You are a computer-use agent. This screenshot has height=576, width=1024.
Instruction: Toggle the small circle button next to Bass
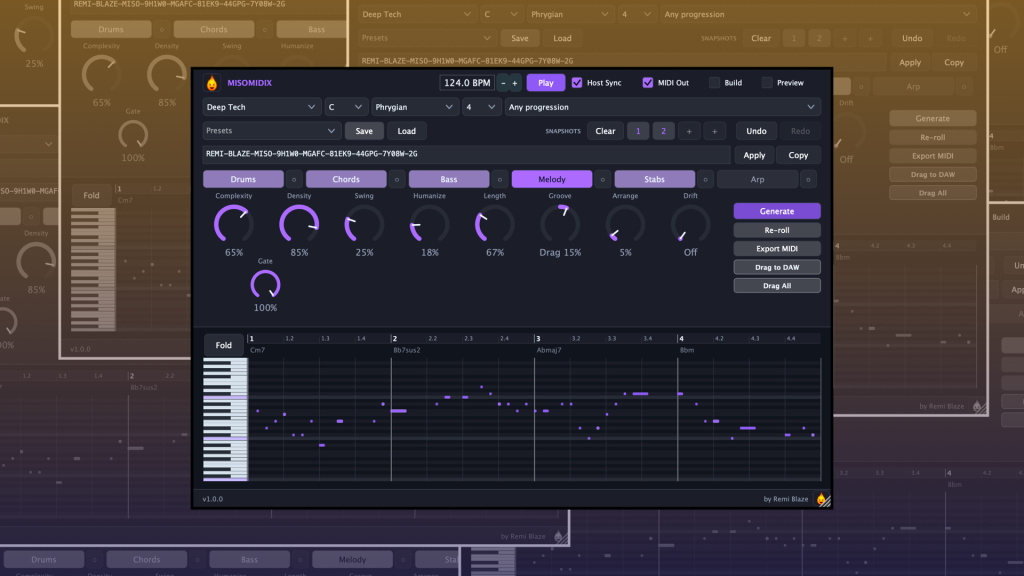pyautogui.click(x=500, y=179)
